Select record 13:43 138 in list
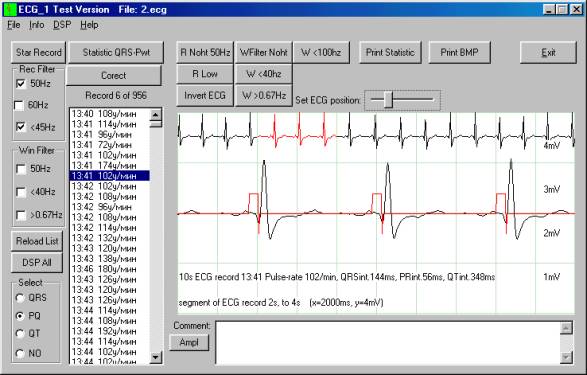587x375 pixels. (110, 259)
